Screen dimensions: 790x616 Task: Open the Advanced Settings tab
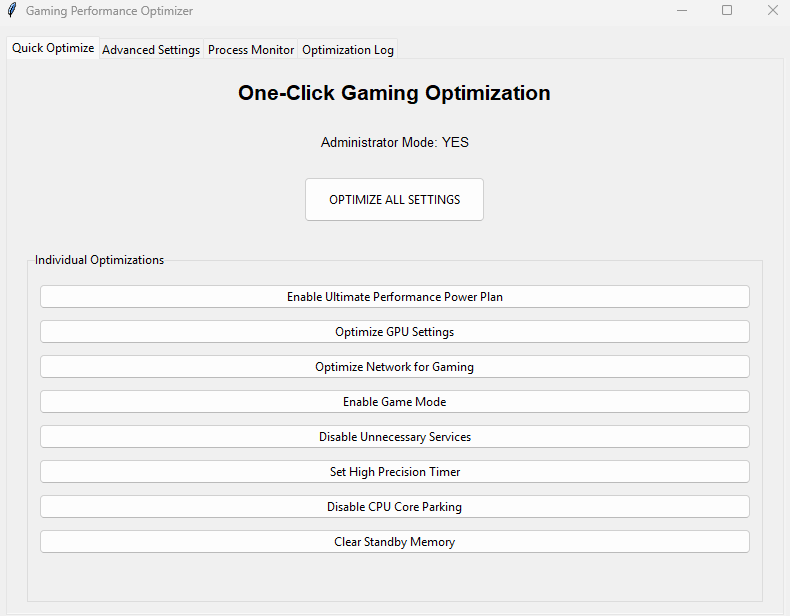click(x=151, y=49)
